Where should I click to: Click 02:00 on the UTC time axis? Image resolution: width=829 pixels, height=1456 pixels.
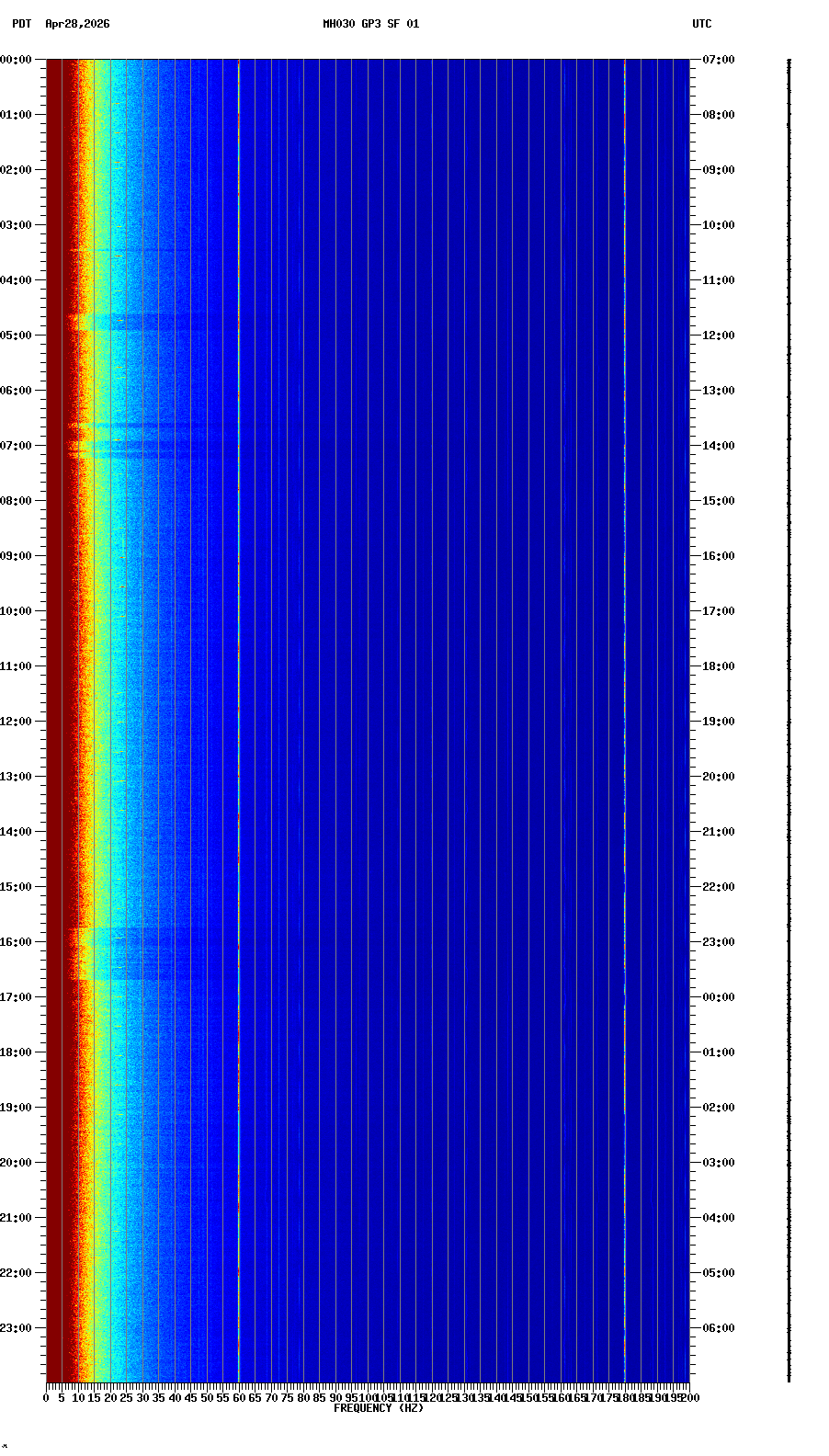[x=719, y=1108]
